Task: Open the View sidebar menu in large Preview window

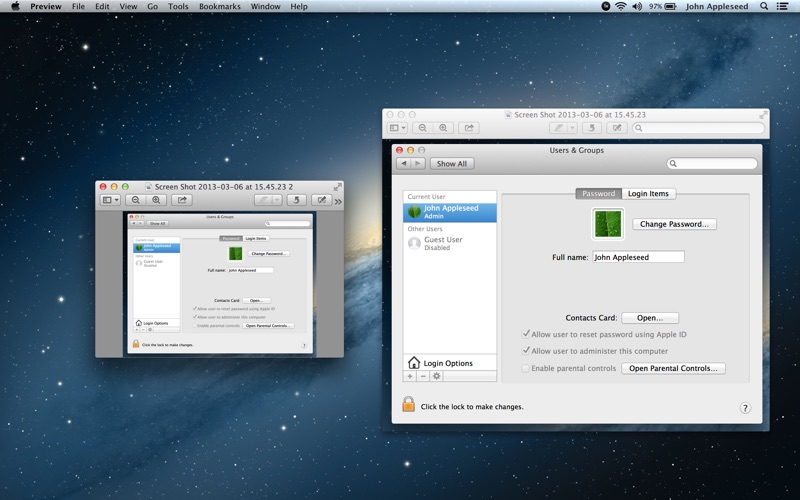Action: click(397, 128)
